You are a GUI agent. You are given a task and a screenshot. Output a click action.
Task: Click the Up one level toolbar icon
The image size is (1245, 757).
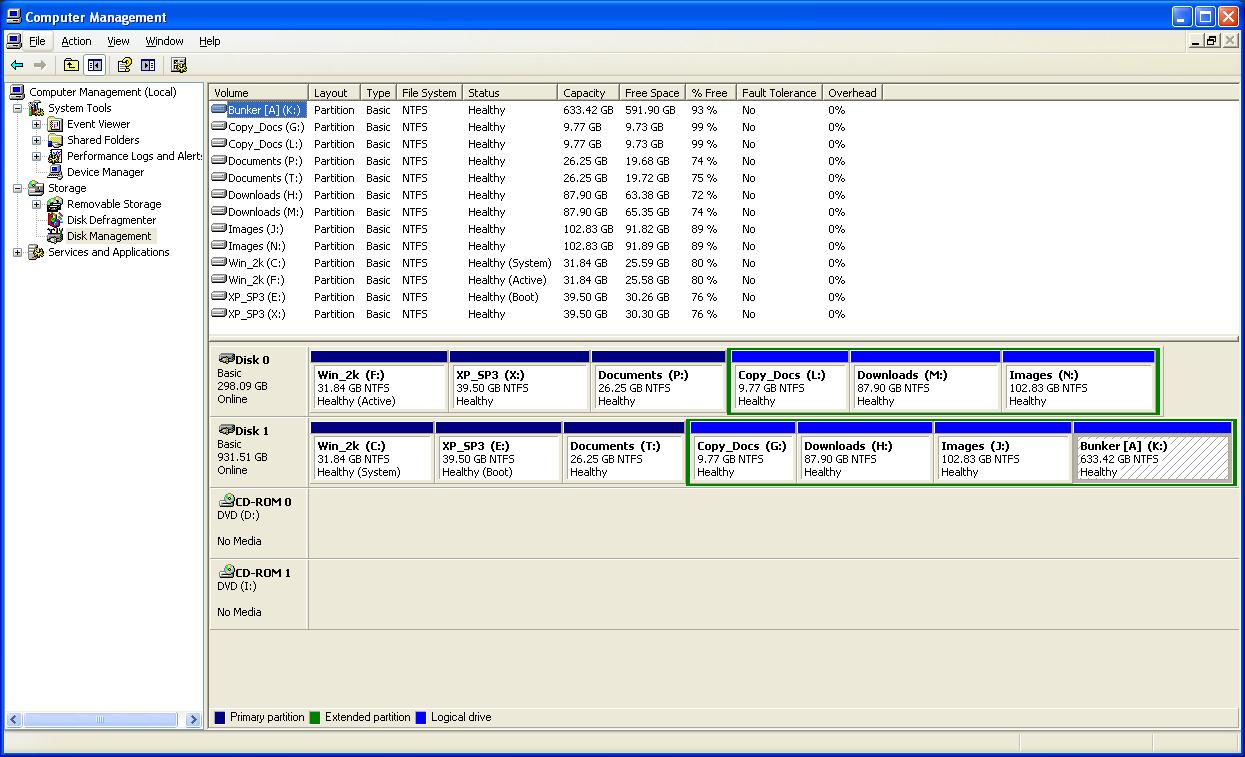tap(71, 65)
